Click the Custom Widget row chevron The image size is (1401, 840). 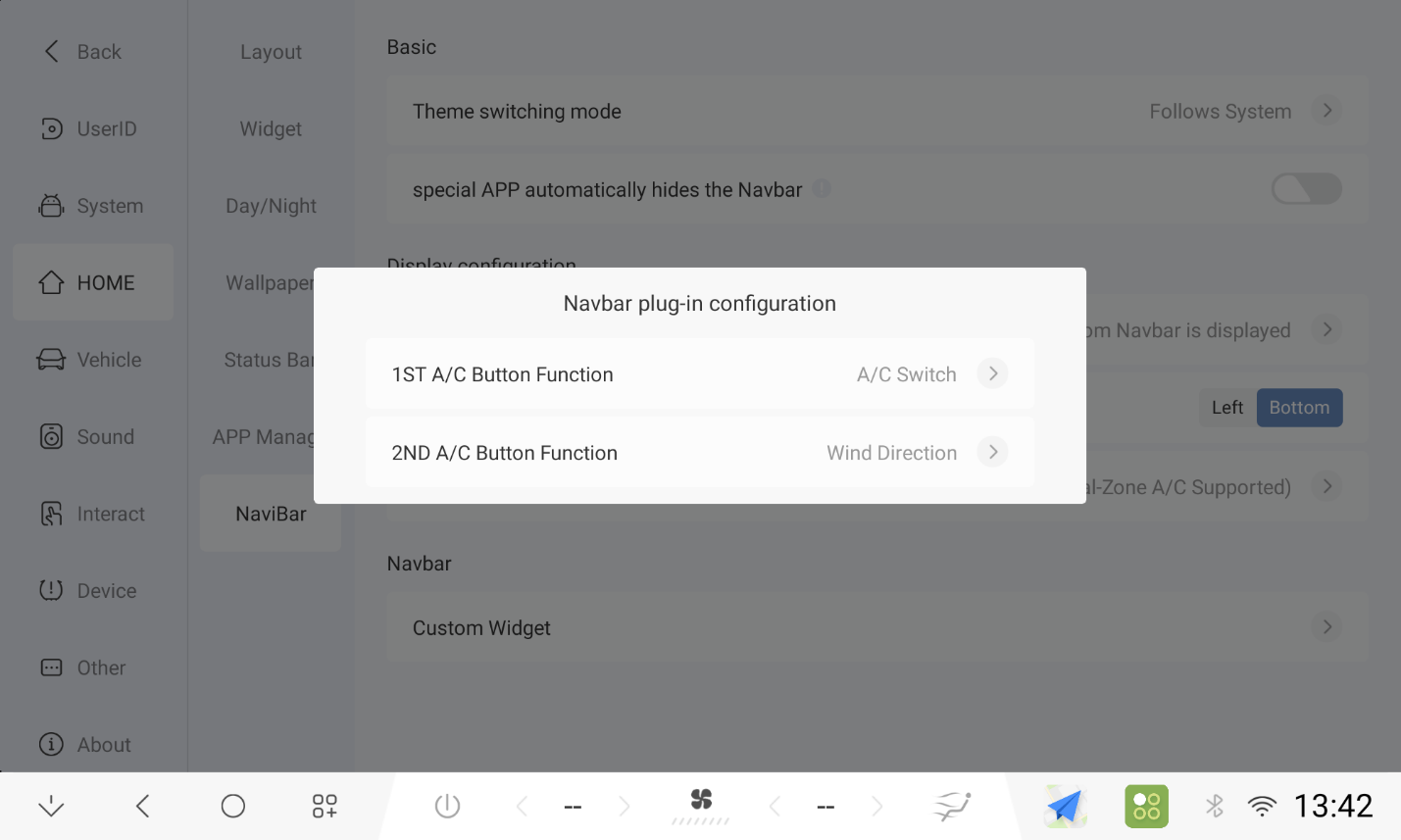[x=1327, y=627]
